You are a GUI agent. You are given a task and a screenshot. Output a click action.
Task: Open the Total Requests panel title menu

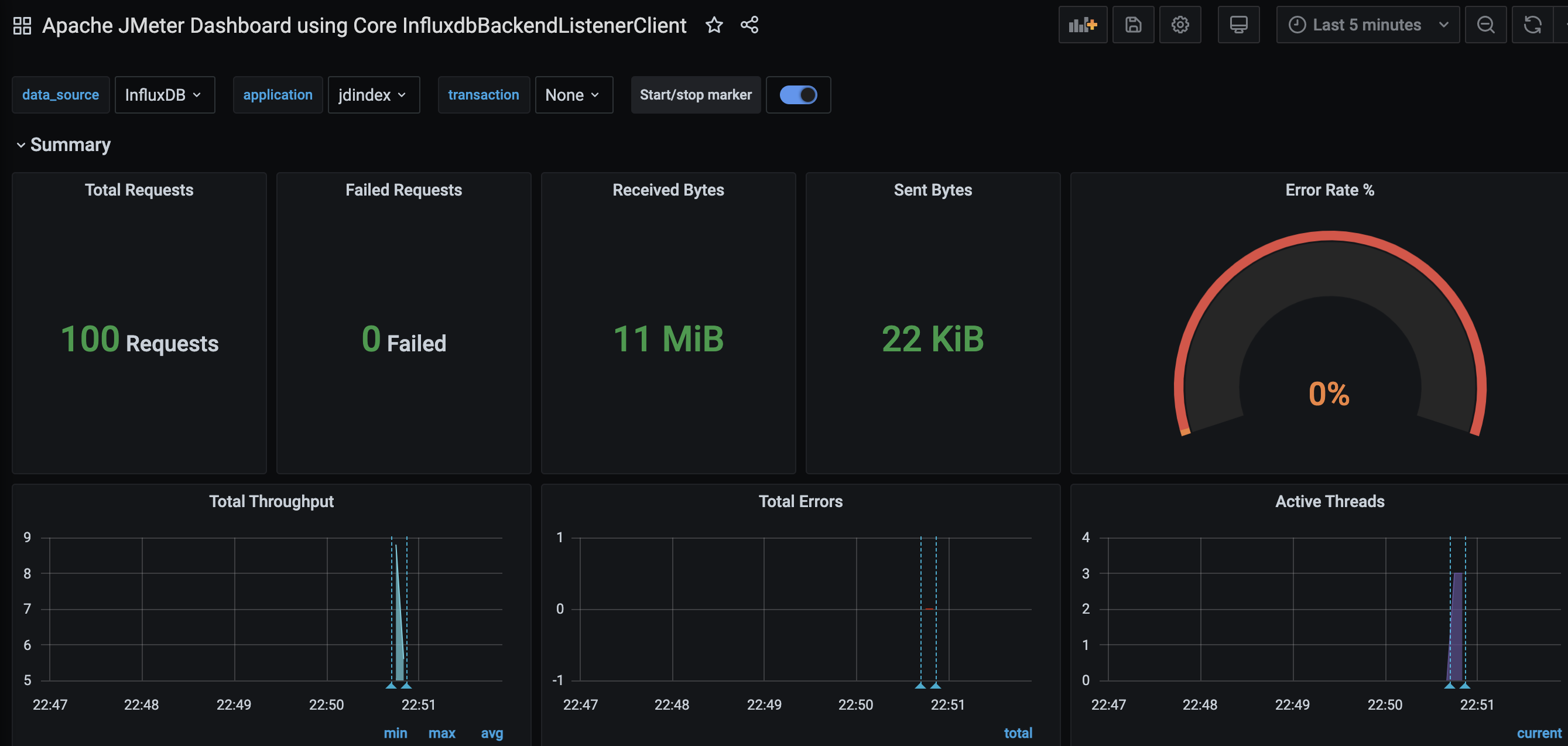[139, 190]
